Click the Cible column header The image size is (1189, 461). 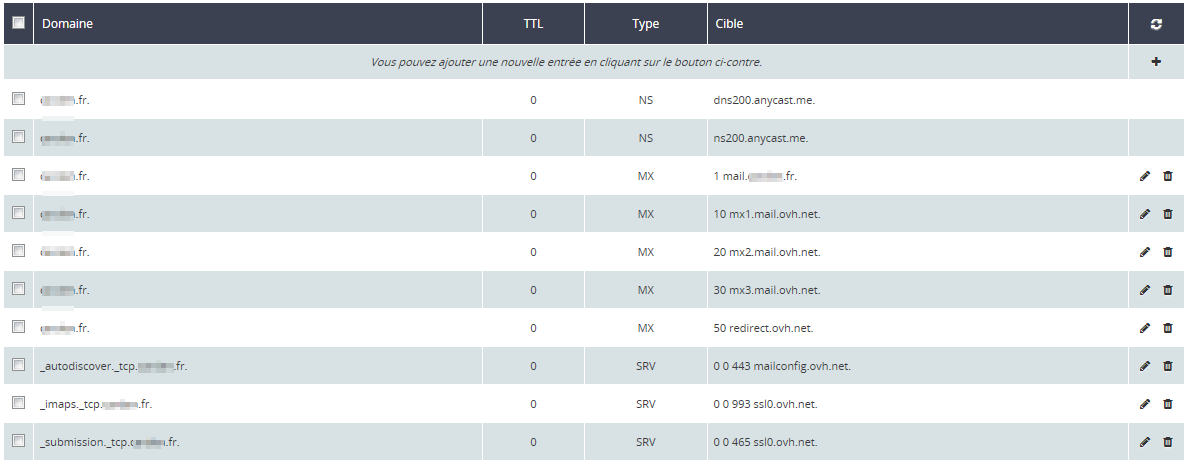(729, 24)
